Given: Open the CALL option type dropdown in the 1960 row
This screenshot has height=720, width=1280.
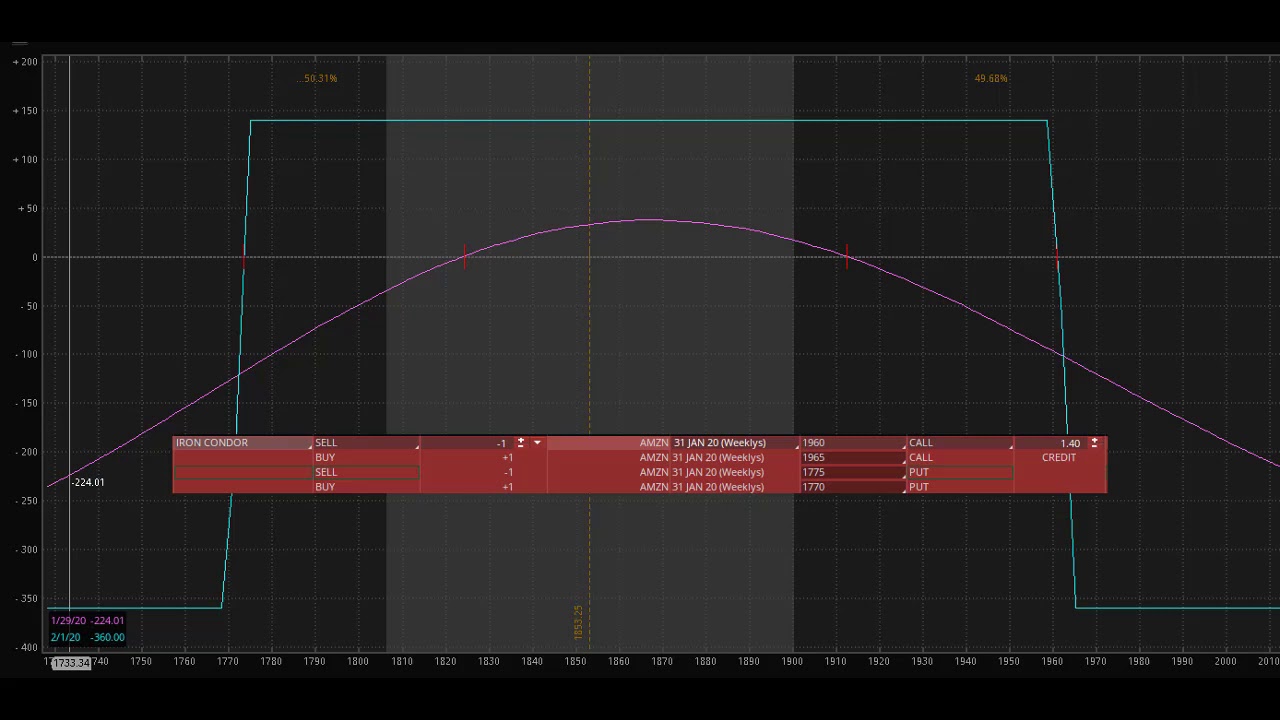Looking at the screenshot, I should [959, 443].
